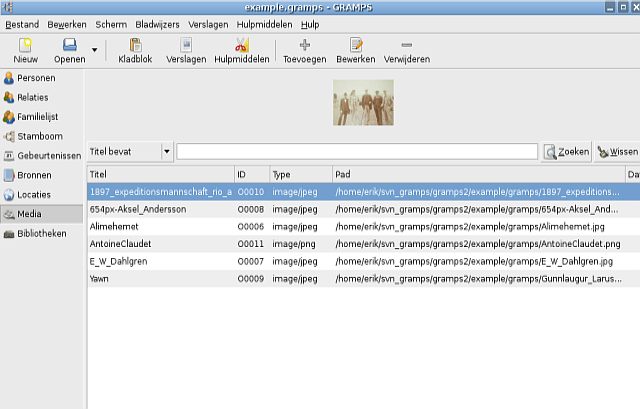Screen dimensions: 640x409
Task: Click the Nieuw toolbar icon
Action: (25, 50)
